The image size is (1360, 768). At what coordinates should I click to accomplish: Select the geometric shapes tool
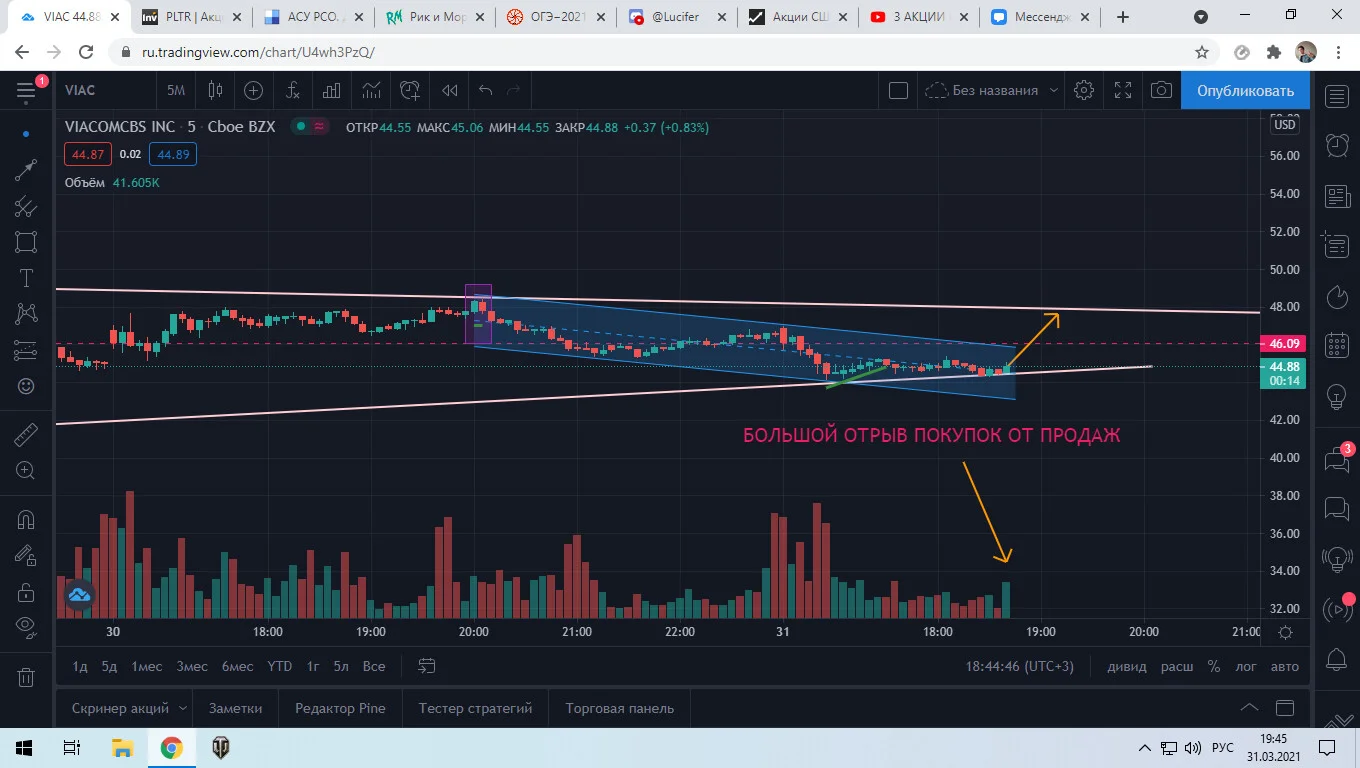point(26,242)
